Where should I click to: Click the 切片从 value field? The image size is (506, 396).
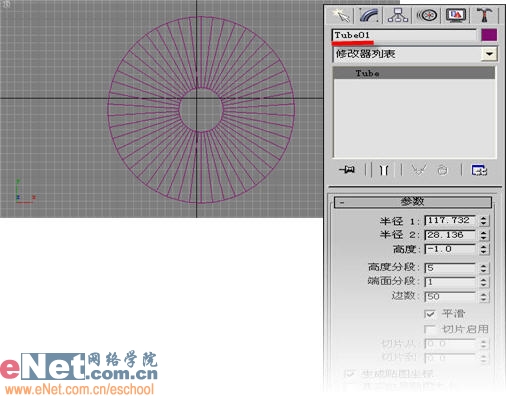450,344
